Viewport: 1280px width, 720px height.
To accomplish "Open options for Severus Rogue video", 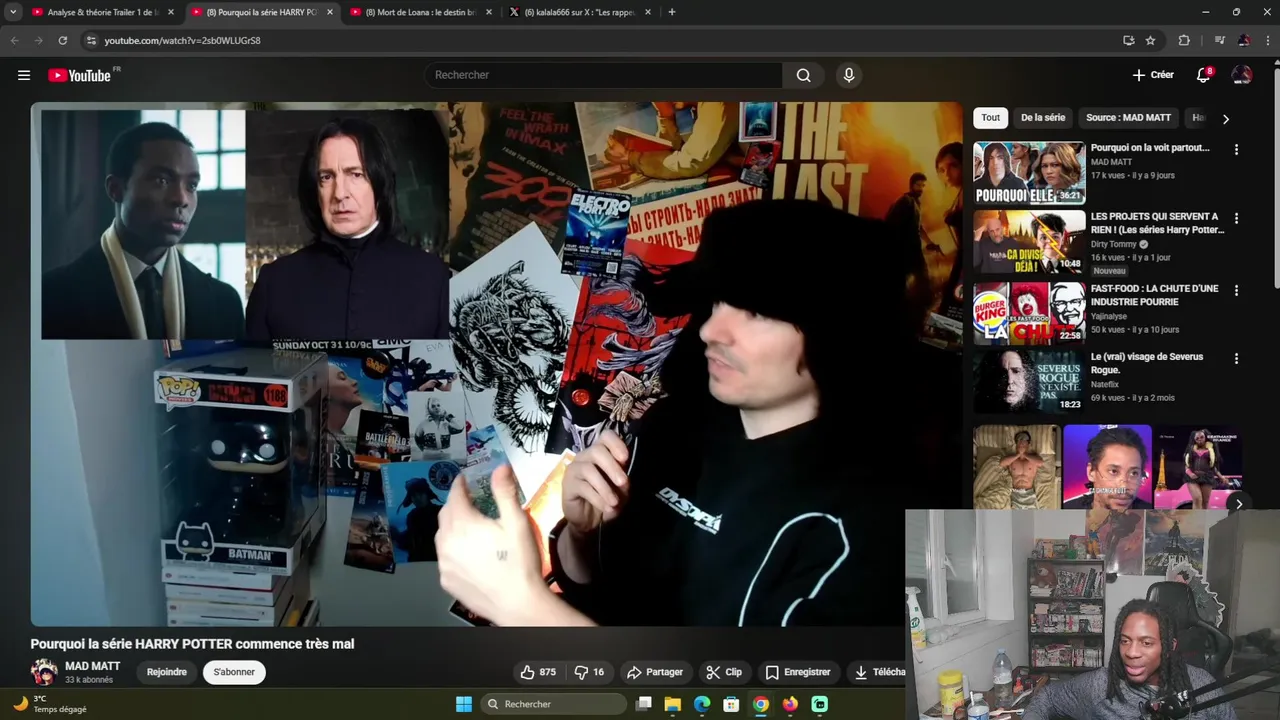I will tap(1236, 358).
